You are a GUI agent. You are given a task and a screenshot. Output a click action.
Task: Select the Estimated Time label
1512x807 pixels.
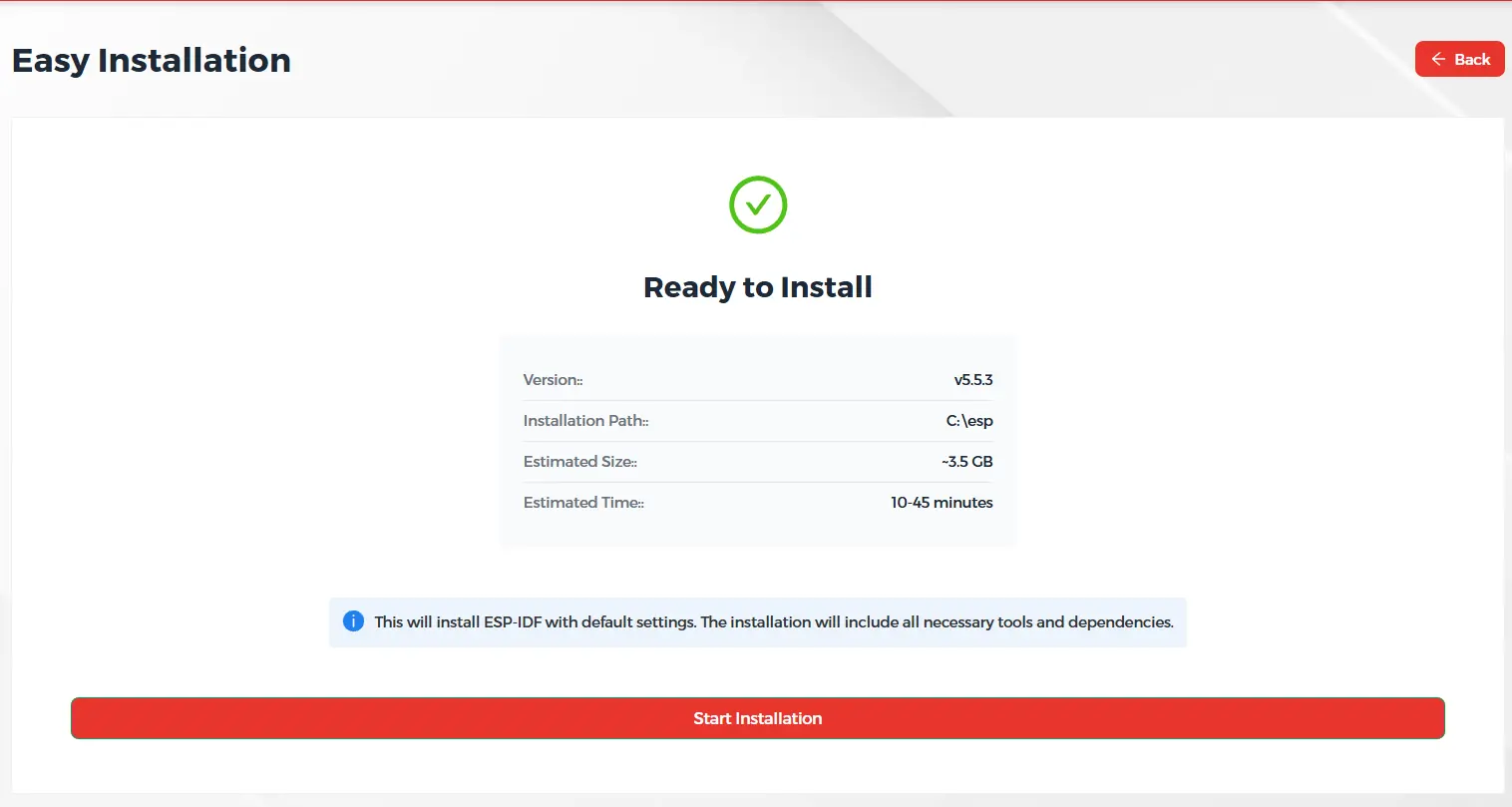[x=583, y=503]
